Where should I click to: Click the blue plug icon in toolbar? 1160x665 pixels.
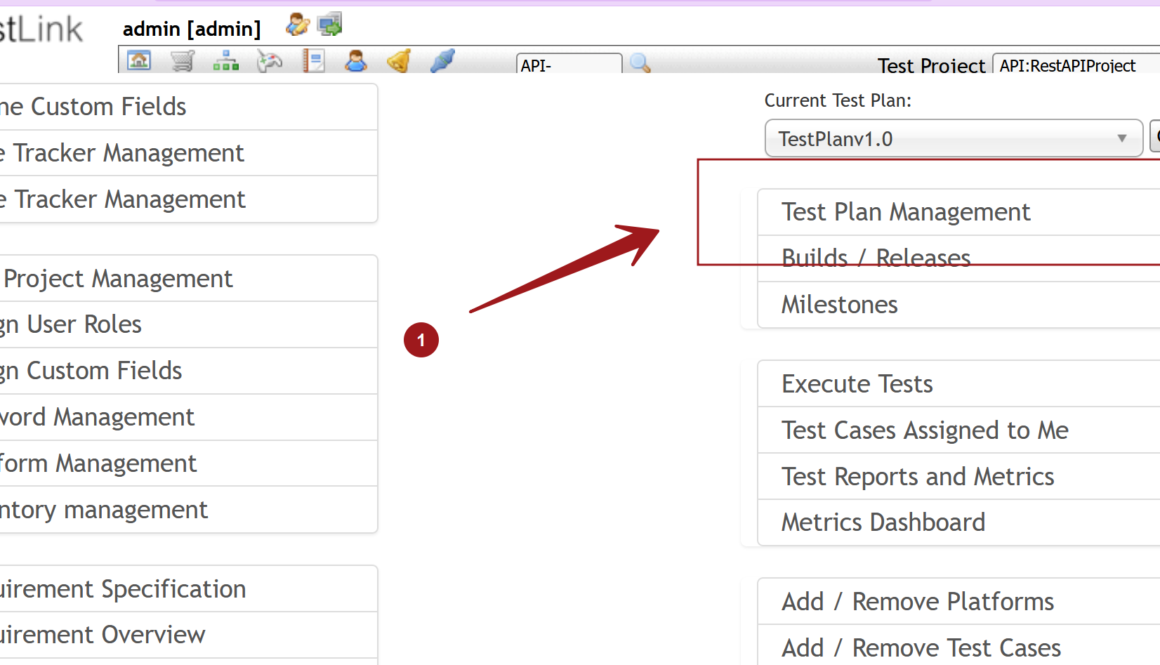[443, 61]
